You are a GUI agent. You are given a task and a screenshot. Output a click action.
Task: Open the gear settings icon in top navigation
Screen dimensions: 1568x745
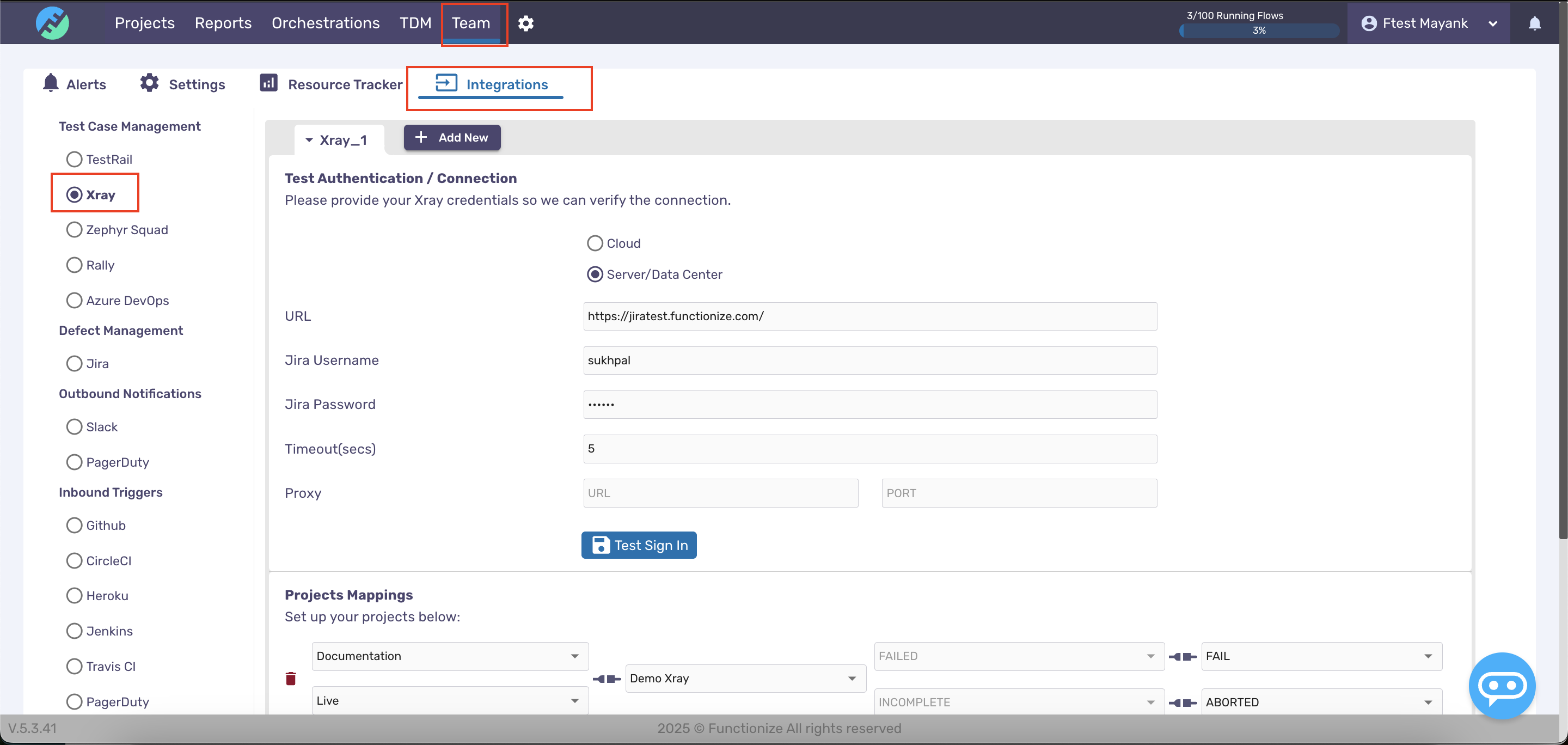coord(526,23)
